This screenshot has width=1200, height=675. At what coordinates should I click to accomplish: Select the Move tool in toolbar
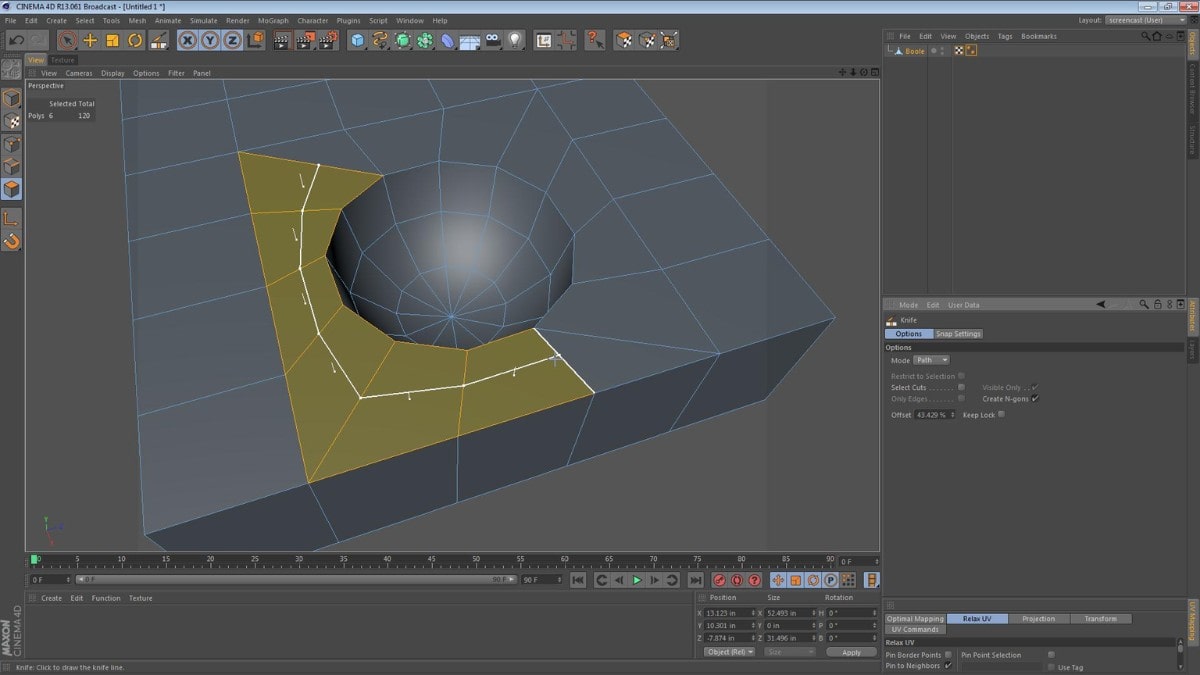pyautogui.click(x=90, y=40)
